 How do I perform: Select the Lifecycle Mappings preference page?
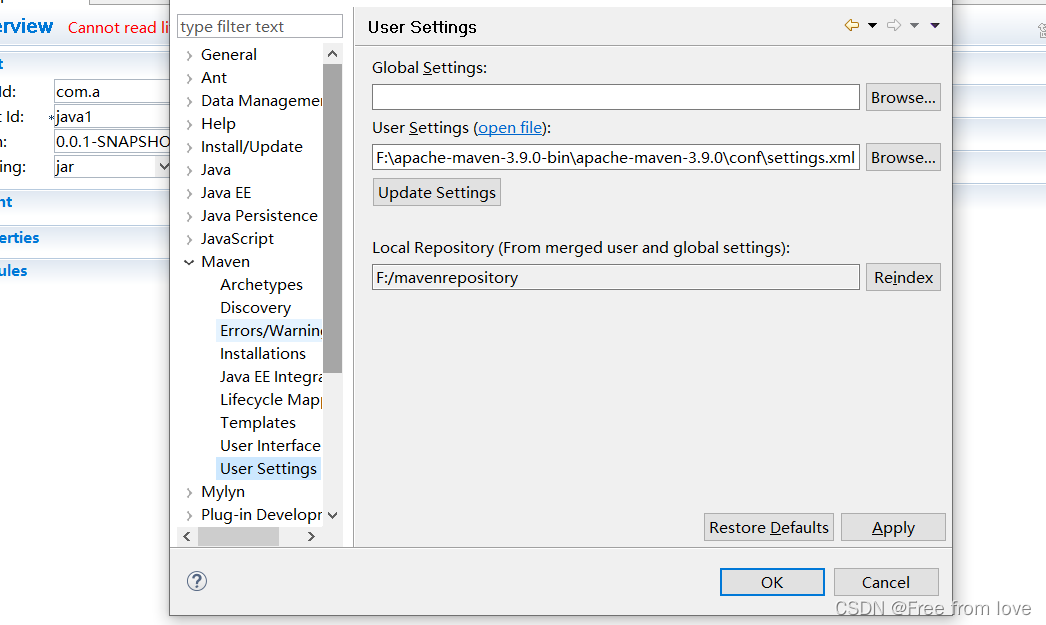[271, 399]
